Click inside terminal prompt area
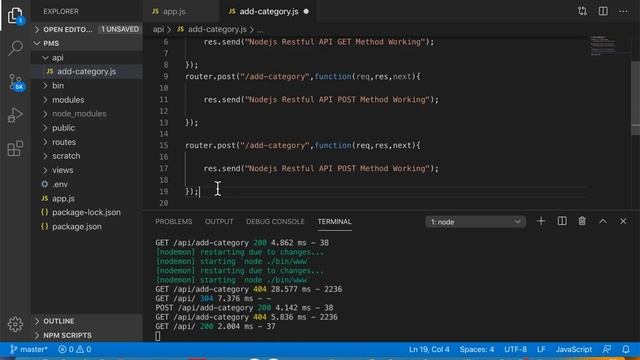The width and height of the screenshot is (640, 360). pyautogui.click(x=158, y=336)
